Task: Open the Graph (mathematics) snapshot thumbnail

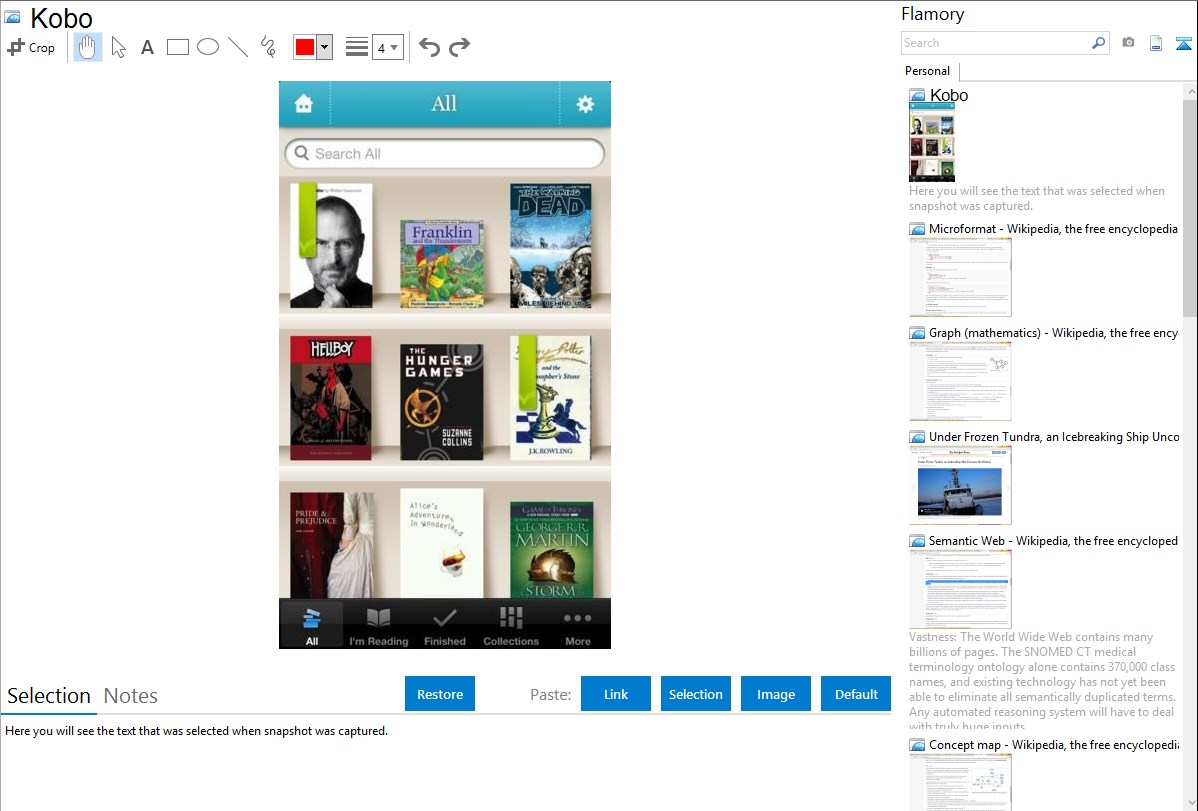Action: pos(960,381)
